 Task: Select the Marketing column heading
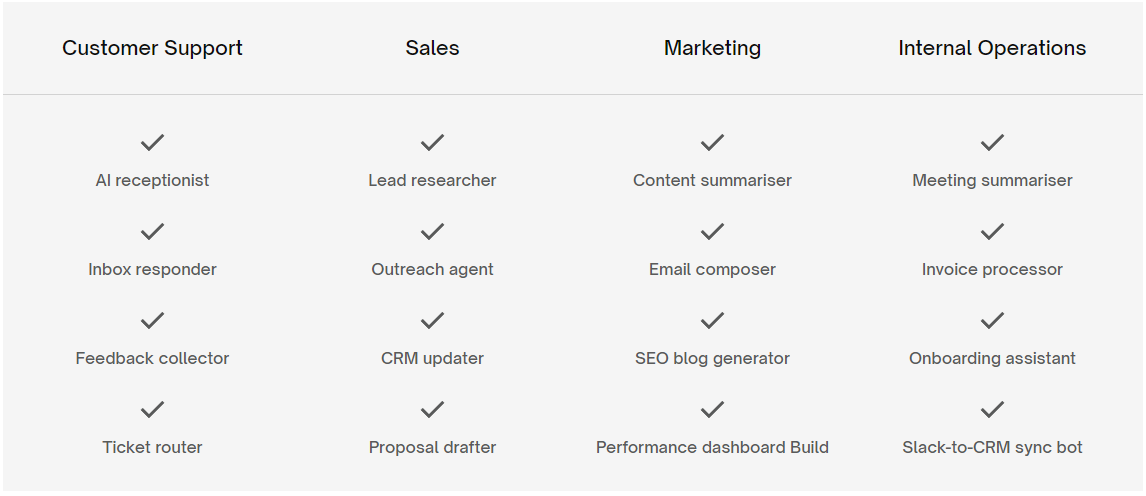pos(712,48)
